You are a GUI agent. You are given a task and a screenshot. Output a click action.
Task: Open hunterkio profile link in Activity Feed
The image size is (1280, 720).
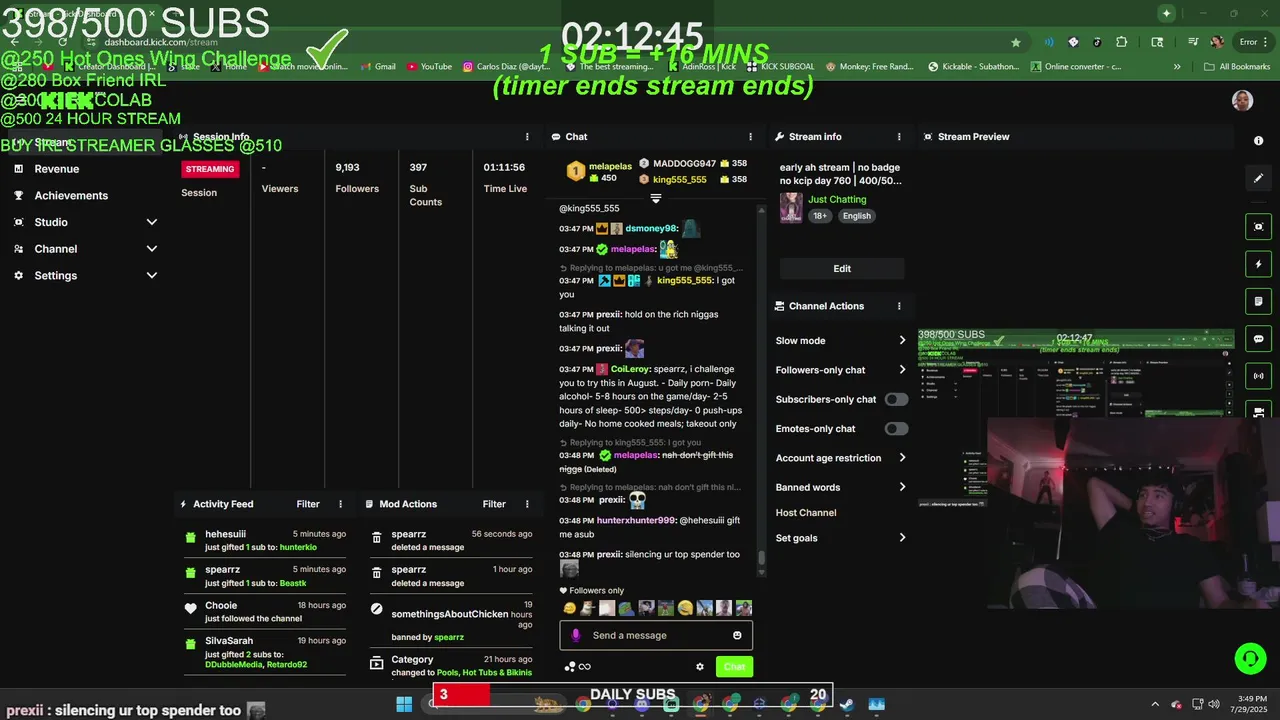click(298, 548)
